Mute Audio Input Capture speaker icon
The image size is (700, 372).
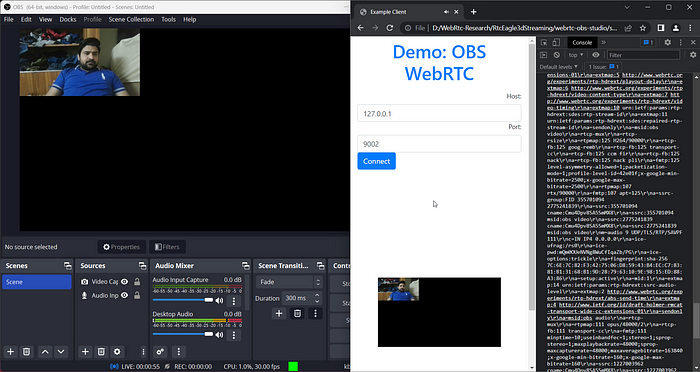coord(219,301)
